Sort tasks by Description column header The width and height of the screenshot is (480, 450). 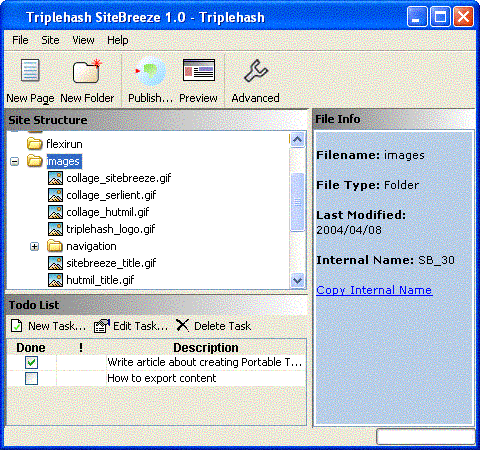coord(206,348)
